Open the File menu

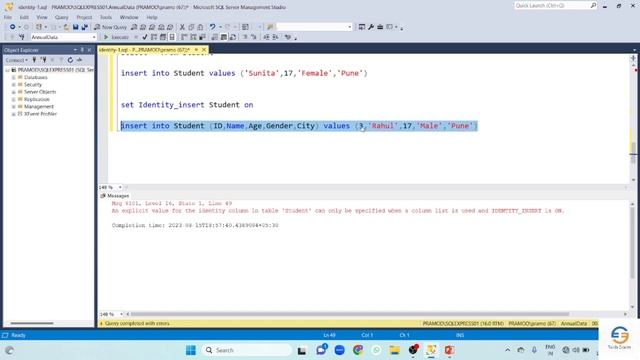[8, 17]
